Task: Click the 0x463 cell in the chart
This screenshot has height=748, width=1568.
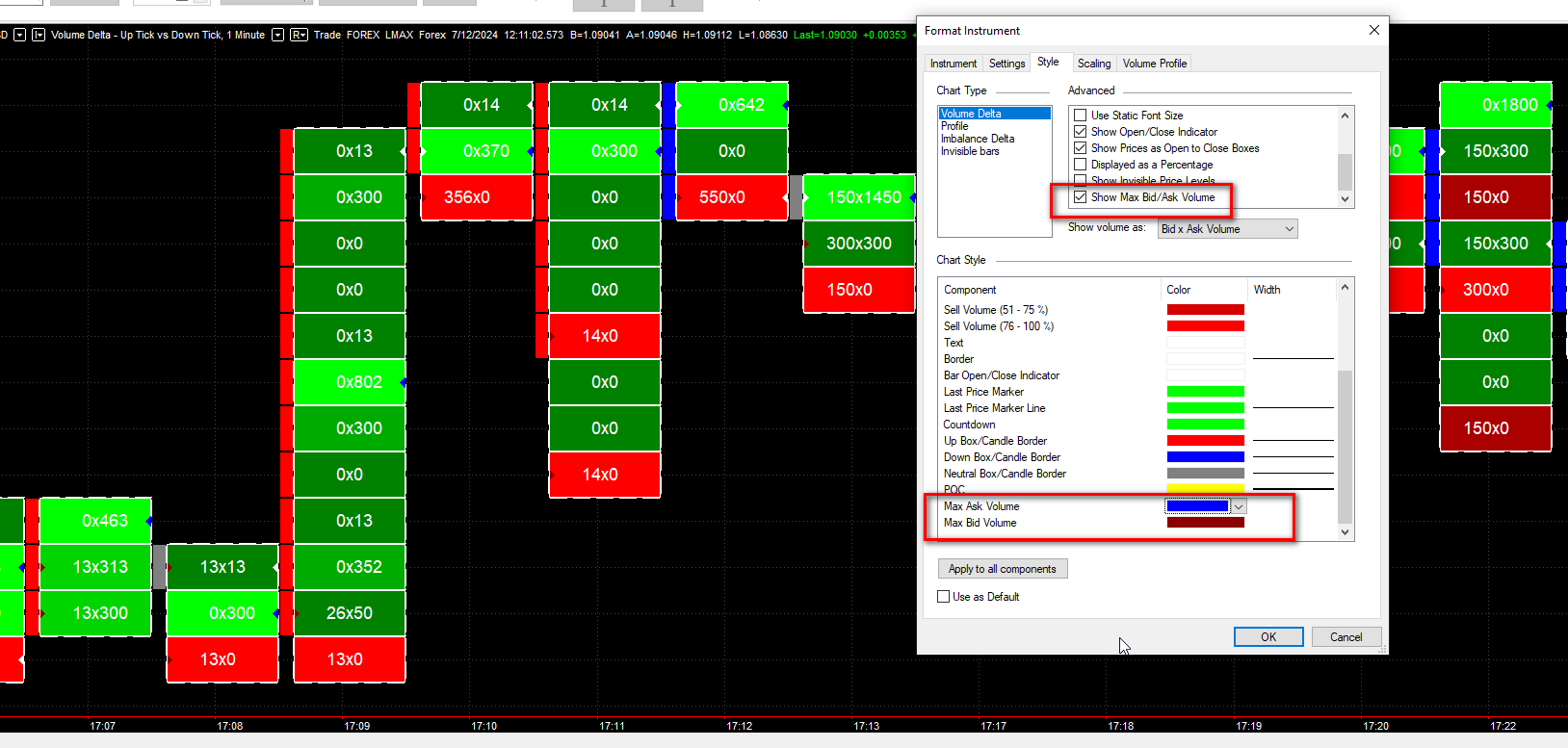Action: (x=95, y=521)
